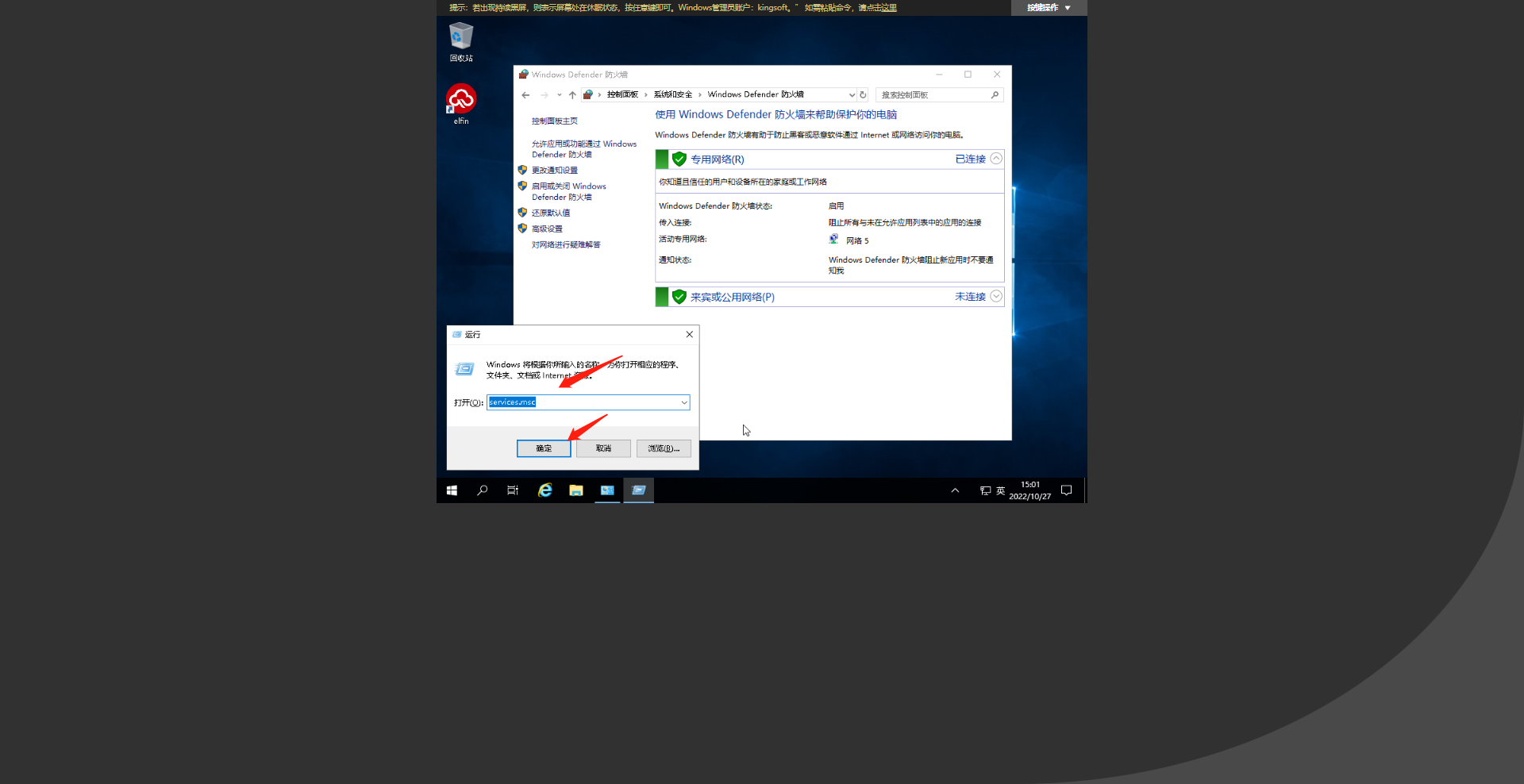Switch to the Run dialog taskbar button
The height and width of the screenshot is (784, 1524).
tap(639, 490)
